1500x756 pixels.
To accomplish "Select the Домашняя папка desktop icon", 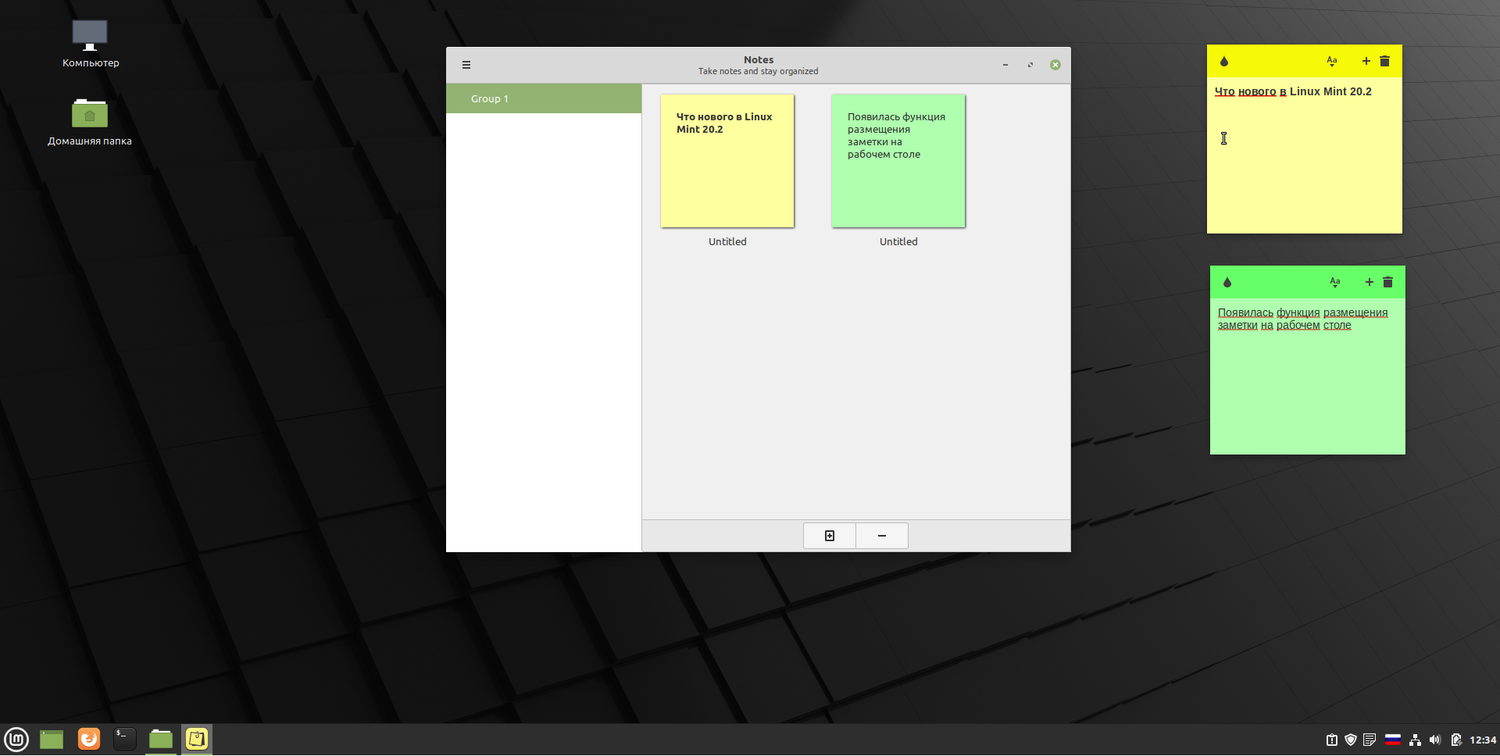I will coord(90,122).
